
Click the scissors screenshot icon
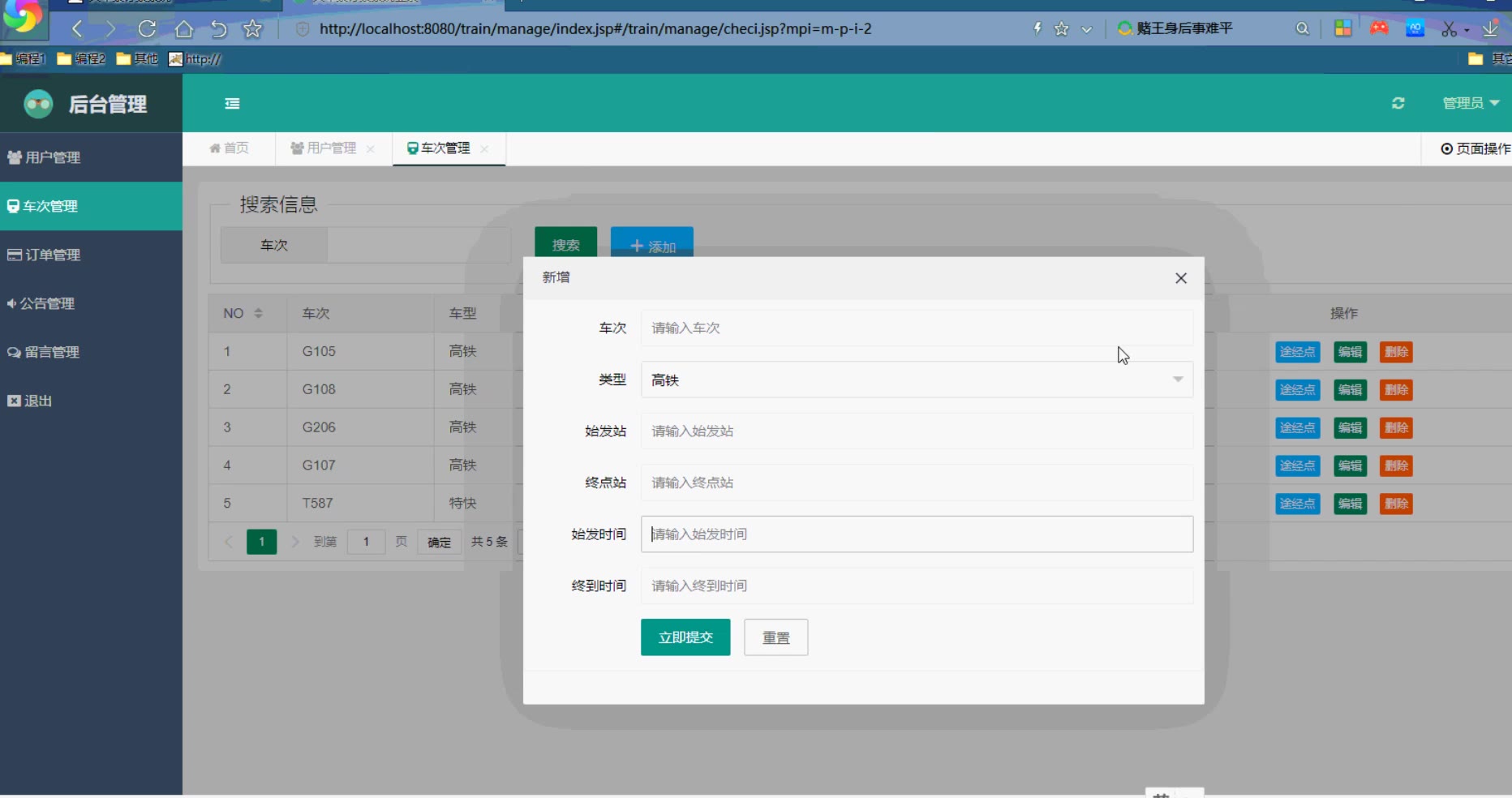click(x=1449, y=29)
